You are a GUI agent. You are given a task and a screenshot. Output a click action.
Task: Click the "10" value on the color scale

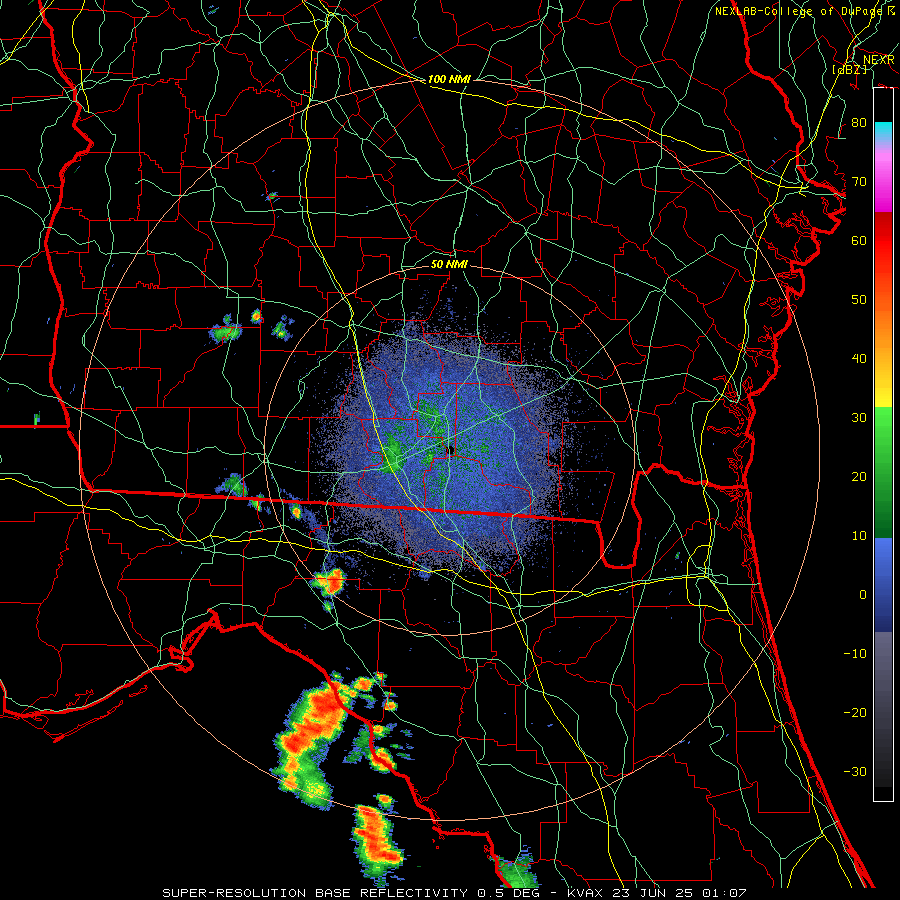(x=859, y=536)
